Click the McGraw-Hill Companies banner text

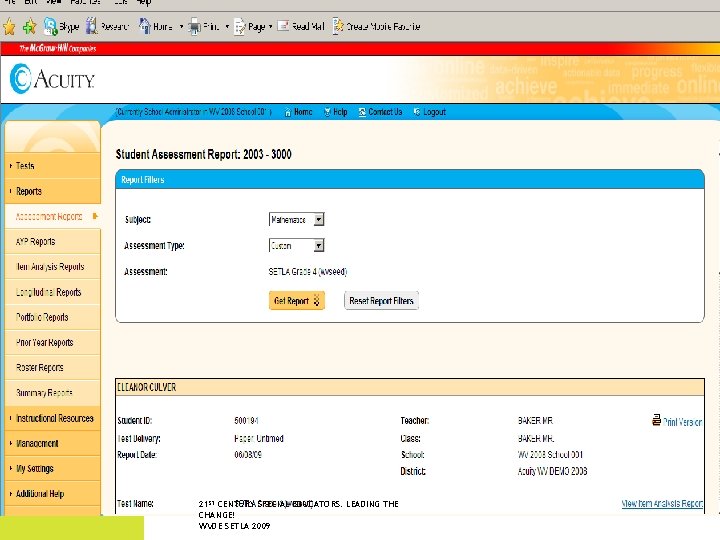tap(58, 48)
